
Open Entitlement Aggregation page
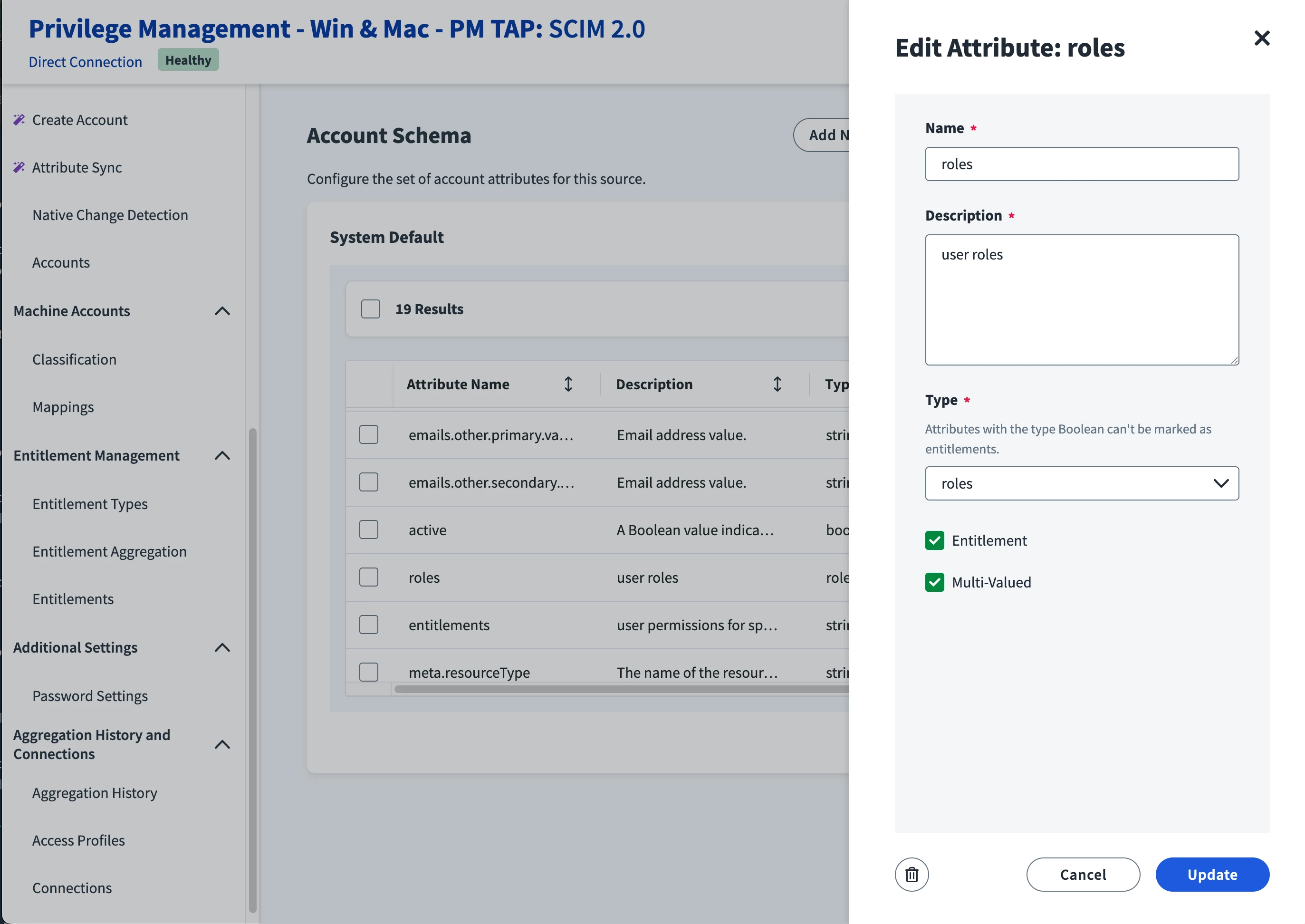[x=109, y=551]
